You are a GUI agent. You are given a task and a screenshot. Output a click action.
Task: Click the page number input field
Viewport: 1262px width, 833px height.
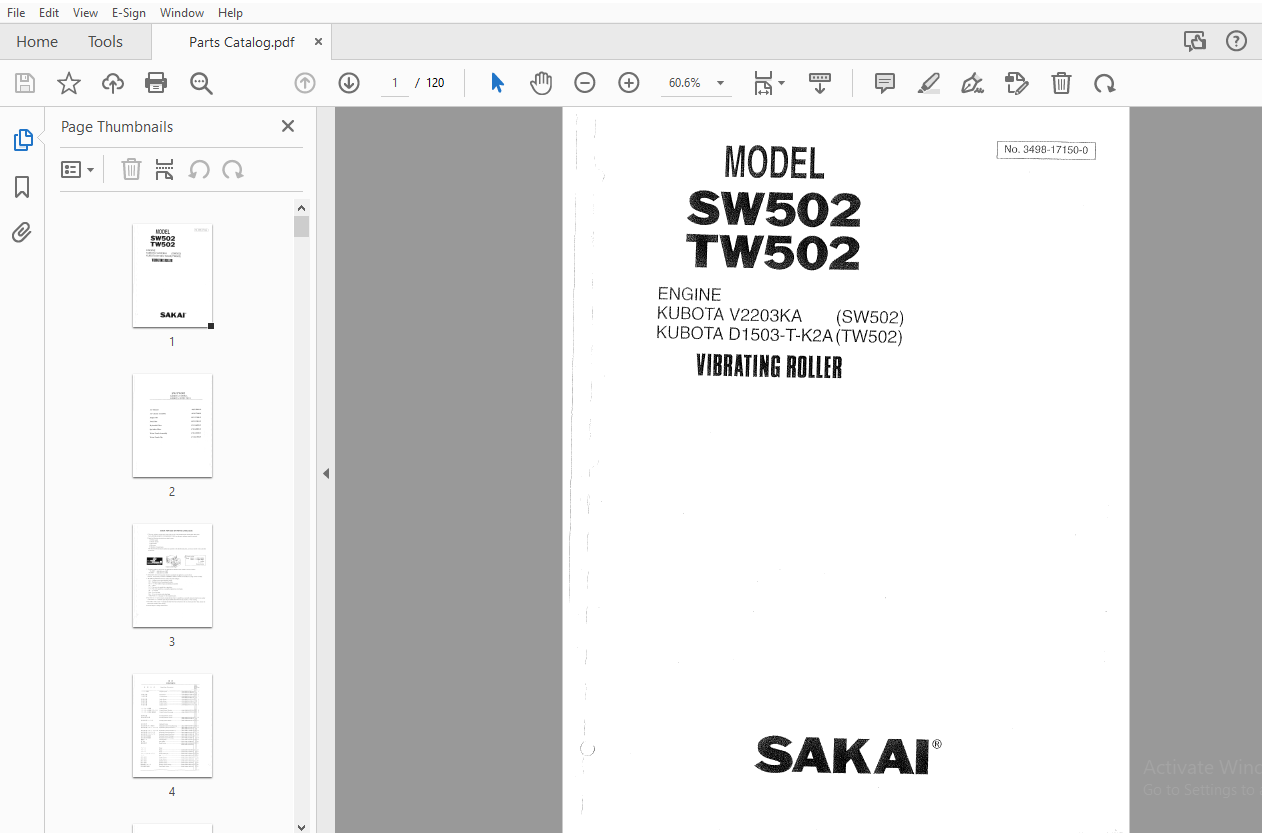394,83
